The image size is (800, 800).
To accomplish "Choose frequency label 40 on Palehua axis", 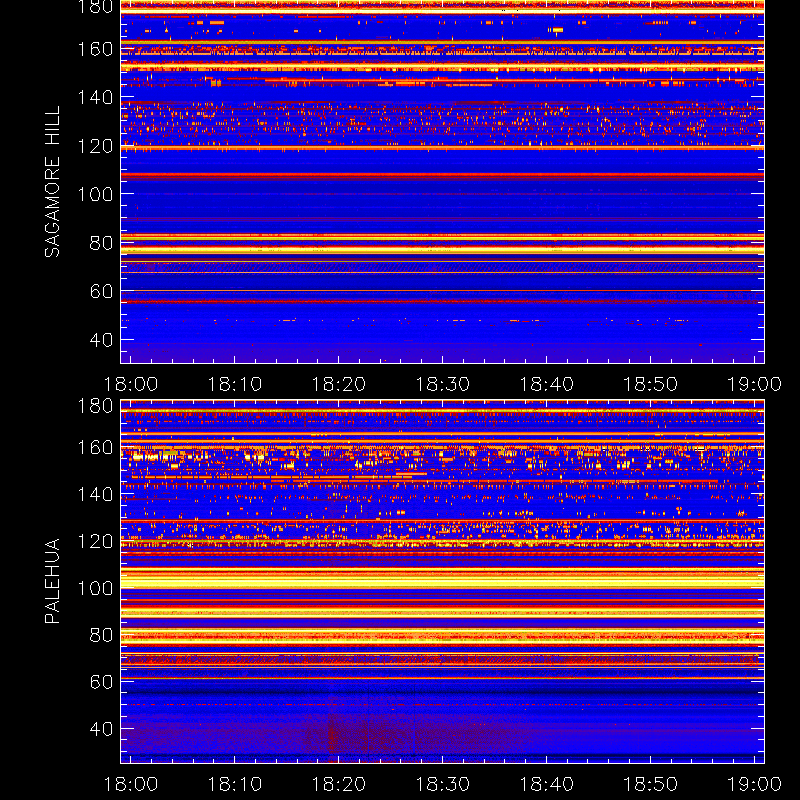I will point(101,729).
